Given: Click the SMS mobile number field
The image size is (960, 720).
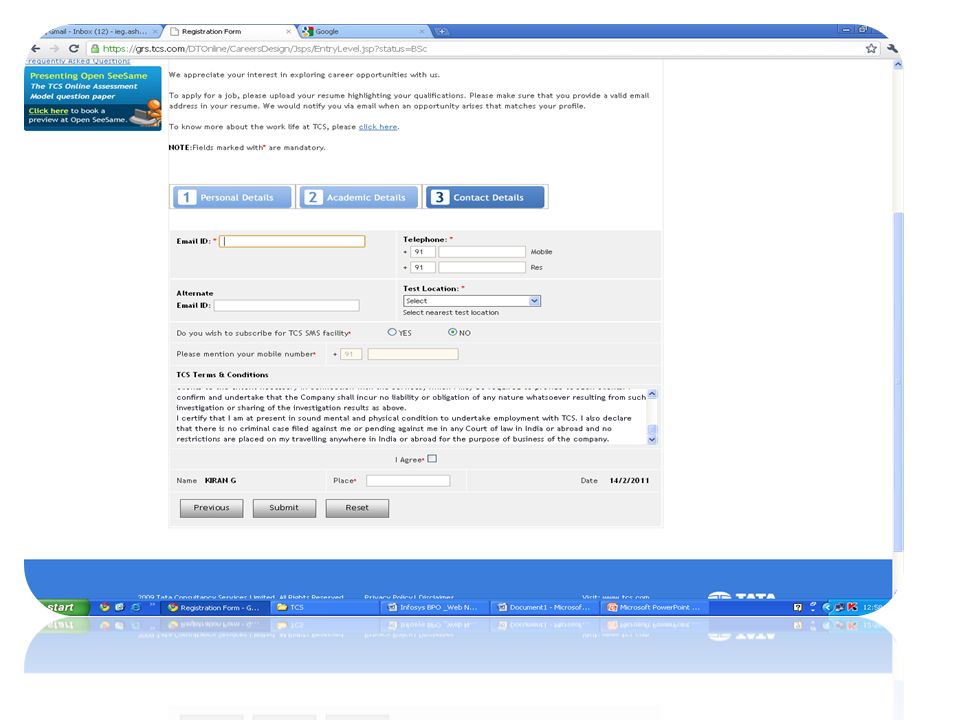Looking at the screenshot, I should (x=413, y=354).
